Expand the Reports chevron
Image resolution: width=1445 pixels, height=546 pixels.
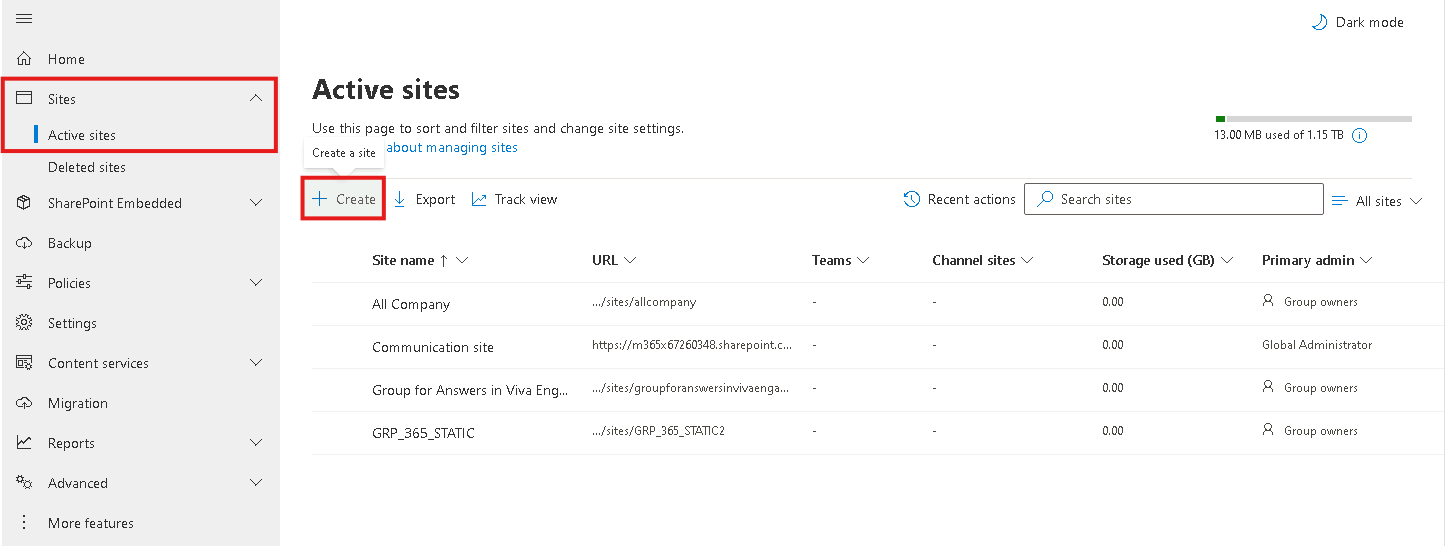click(x=256, y=443)
